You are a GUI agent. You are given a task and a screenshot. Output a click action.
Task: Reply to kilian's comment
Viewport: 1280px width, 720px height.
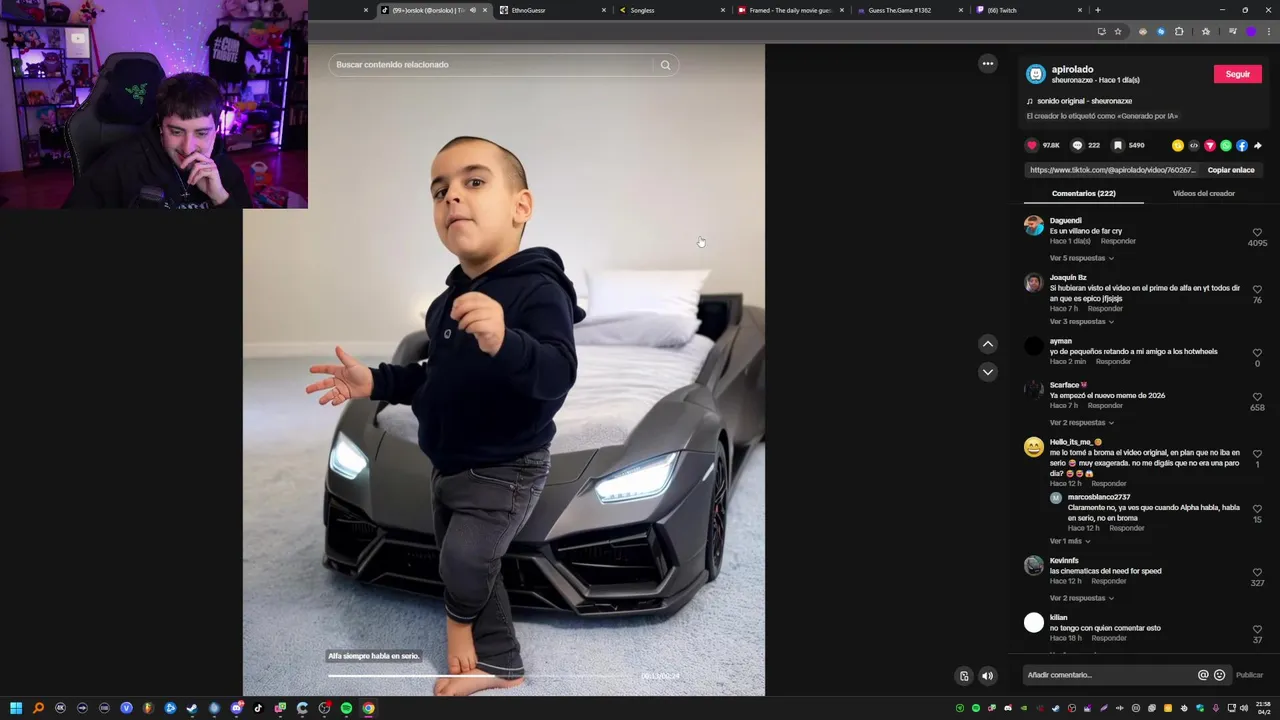(x=1108, y=638)
